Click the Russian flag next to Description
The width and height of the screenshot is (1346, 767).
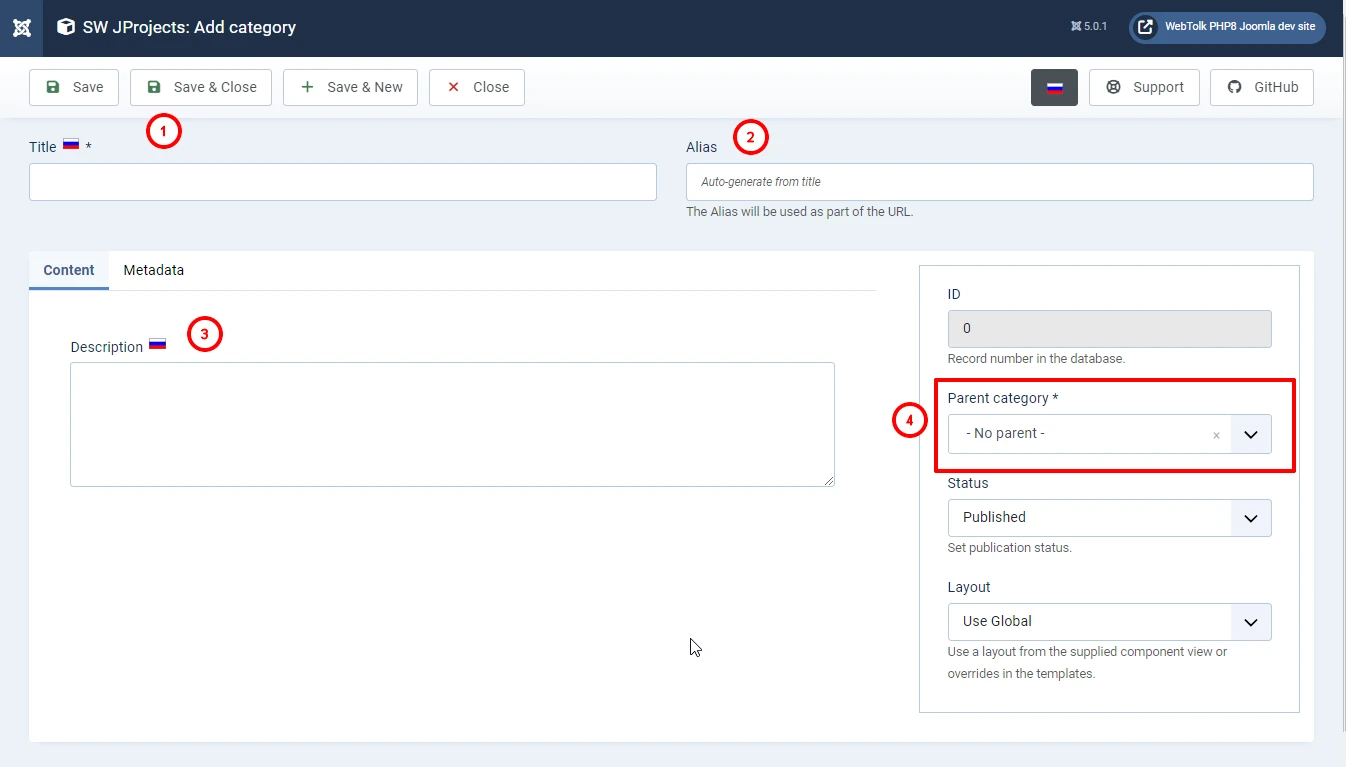(x=157, y=344)
